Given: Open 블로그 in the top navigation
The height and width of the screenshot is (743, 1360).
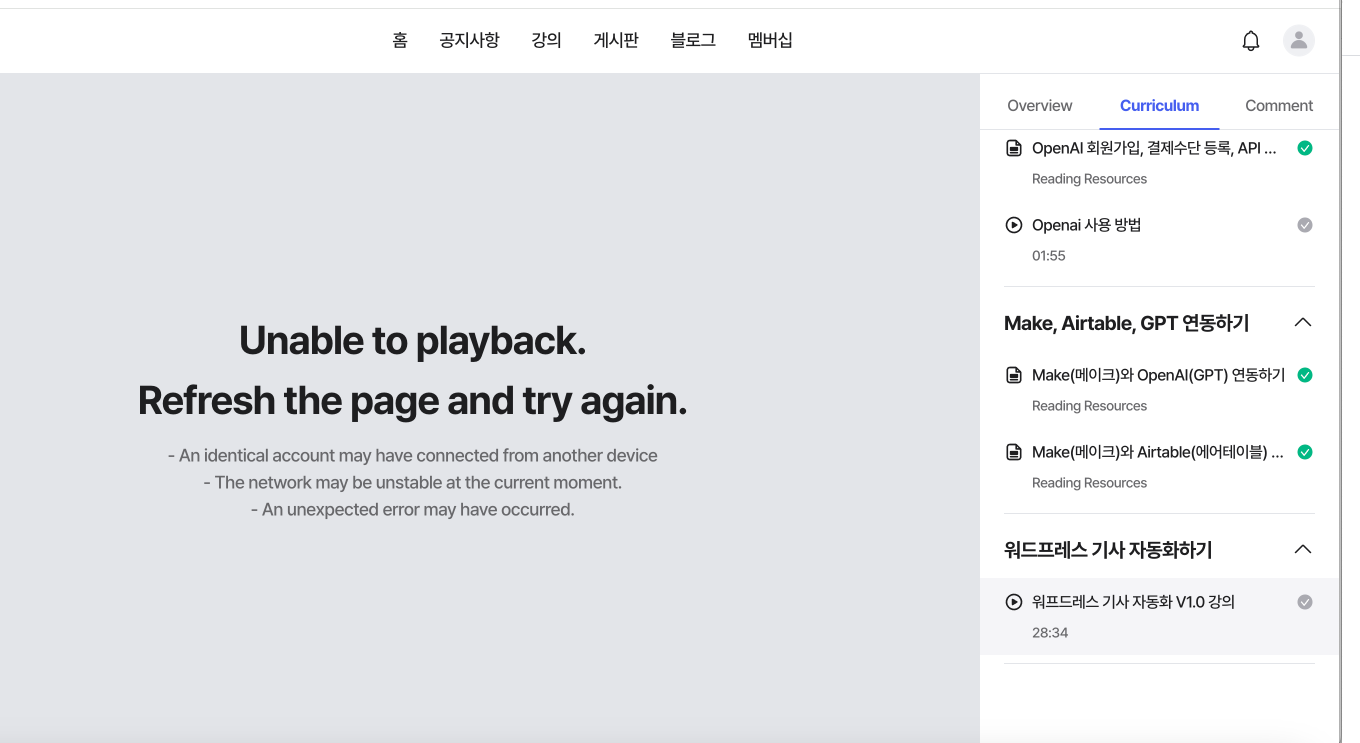Looking at the screenshot, I should [x=693, y=41].
